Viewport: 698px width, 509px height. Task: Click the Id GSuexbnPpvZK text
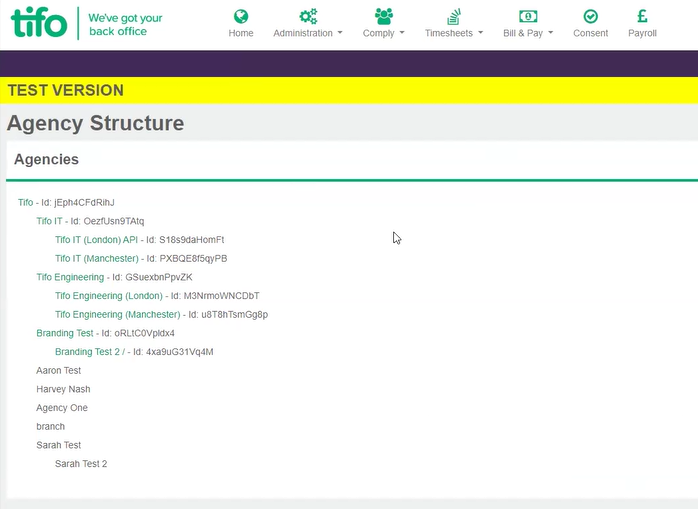152,277
